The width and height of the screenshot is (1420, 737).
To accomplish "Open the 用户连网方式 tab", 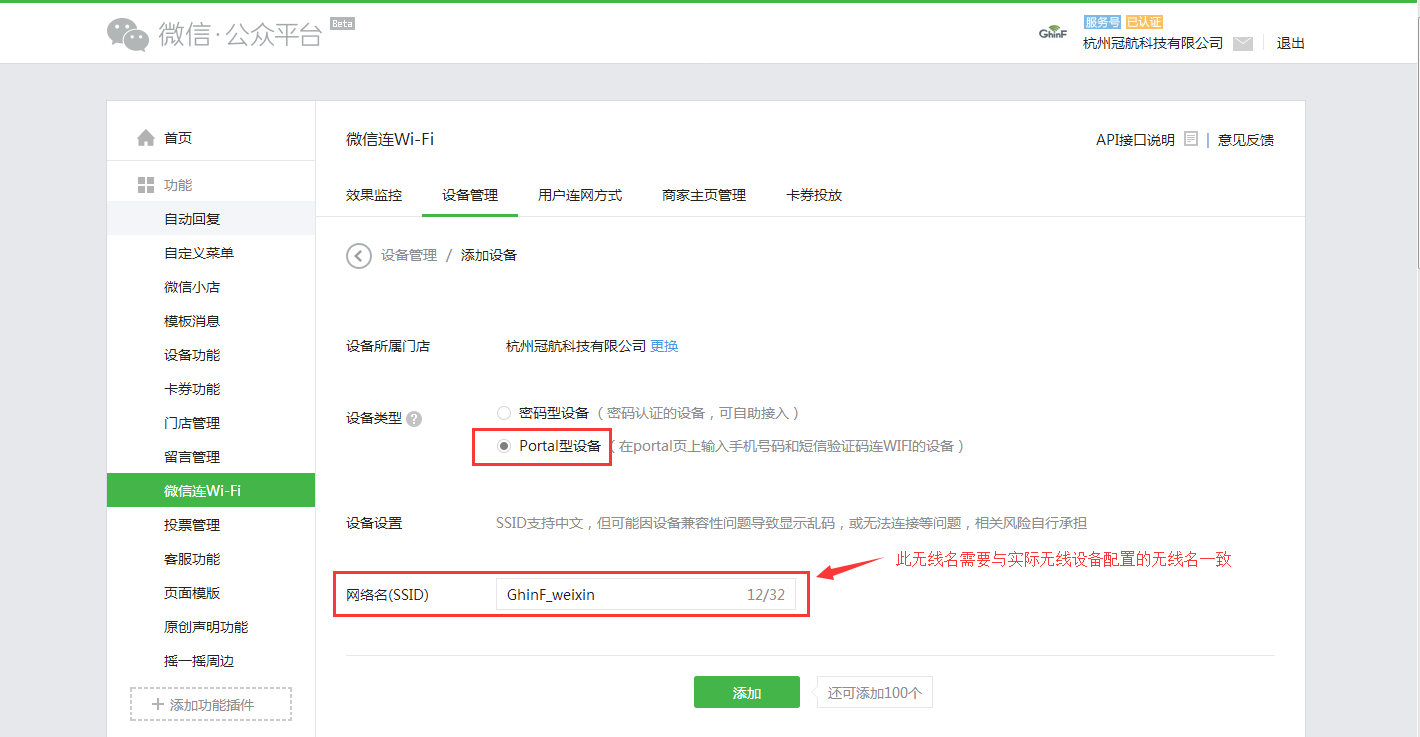I will pos(580,196).
